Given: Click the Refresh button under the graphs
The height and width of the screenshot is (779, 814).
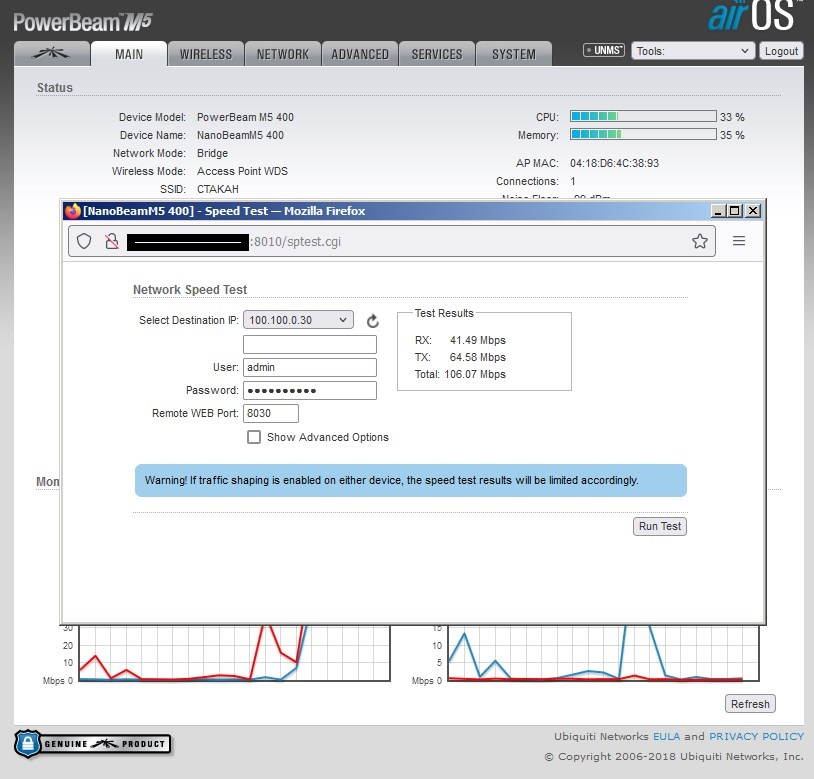Looking at the screenshot, I should pos(750,704).
